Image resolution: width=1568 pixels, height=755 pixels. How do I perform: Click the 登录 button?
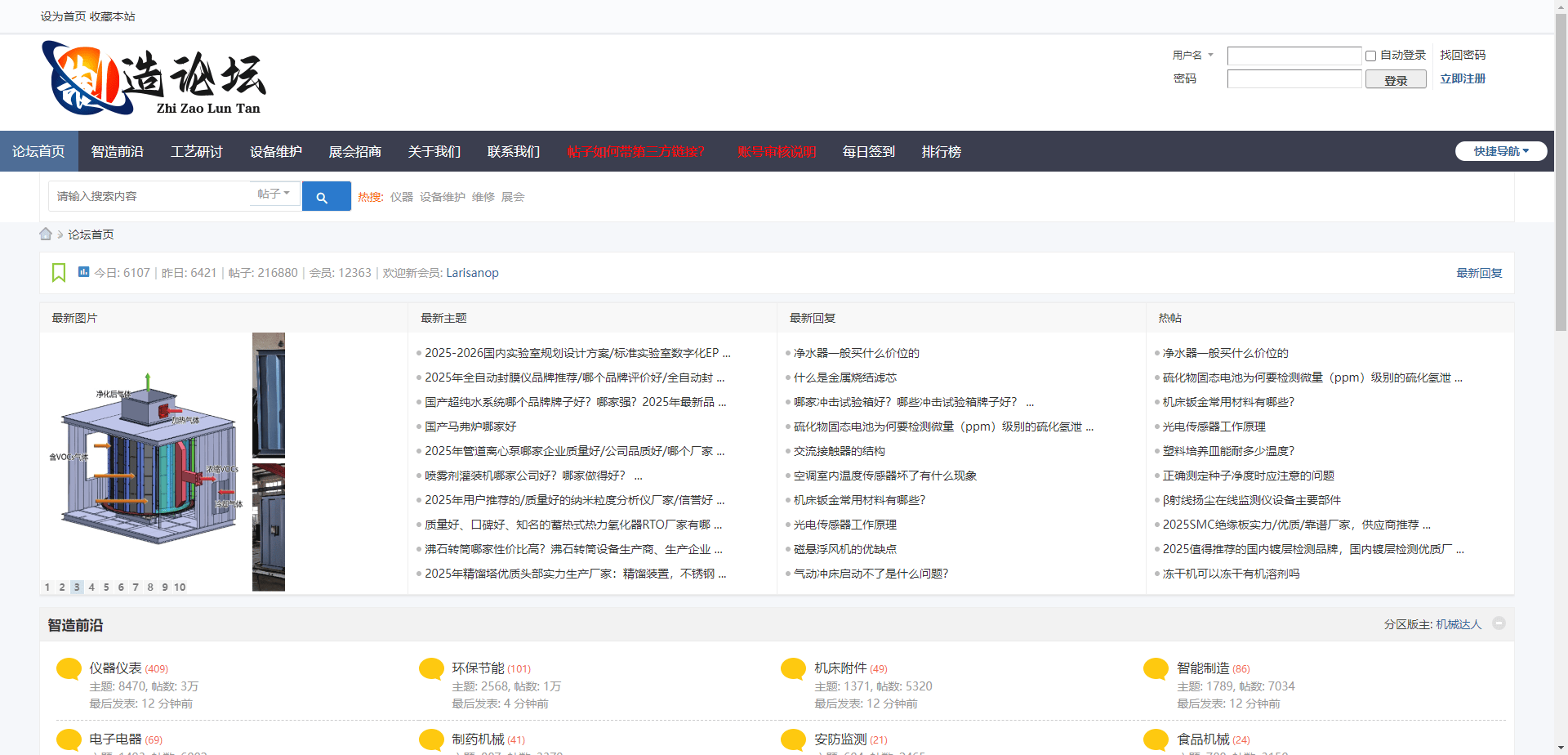point(1395,80)
